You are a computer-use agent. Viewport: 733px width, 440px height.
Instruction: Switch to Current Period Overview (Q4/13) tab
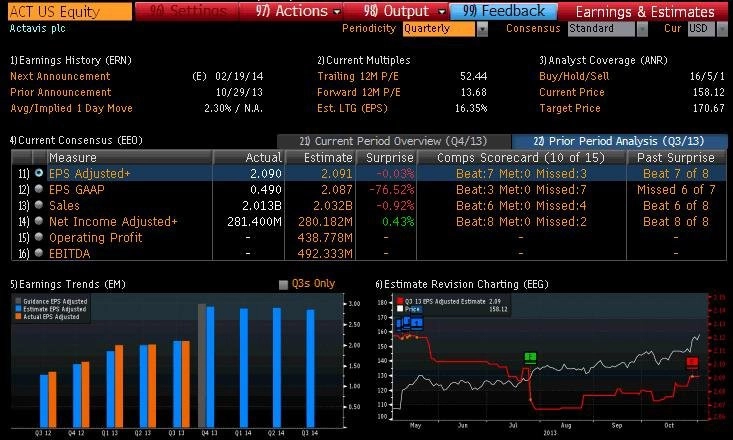394,141
